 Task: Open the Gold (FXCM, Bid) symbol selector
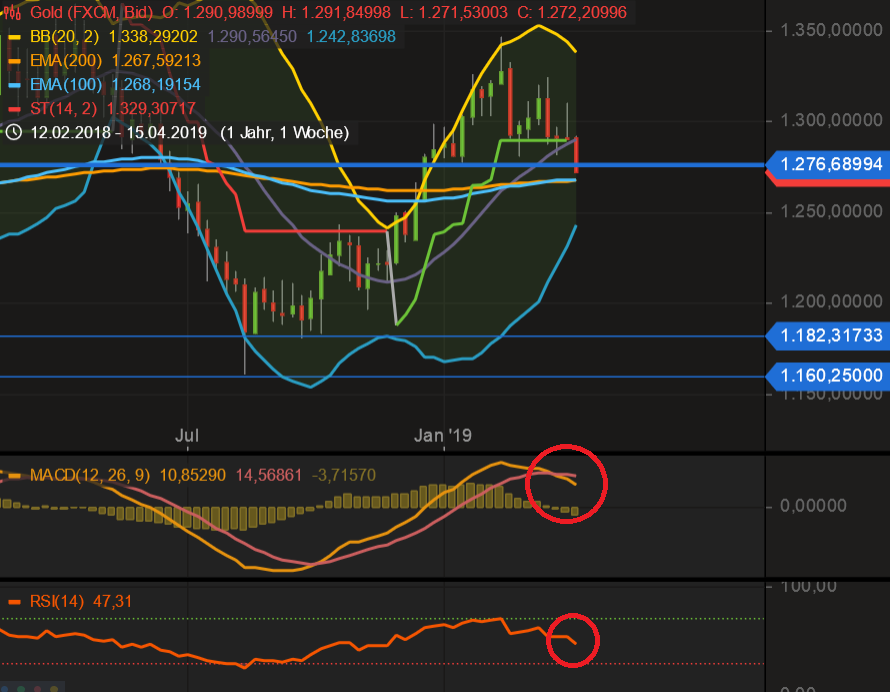coord(88,13)
